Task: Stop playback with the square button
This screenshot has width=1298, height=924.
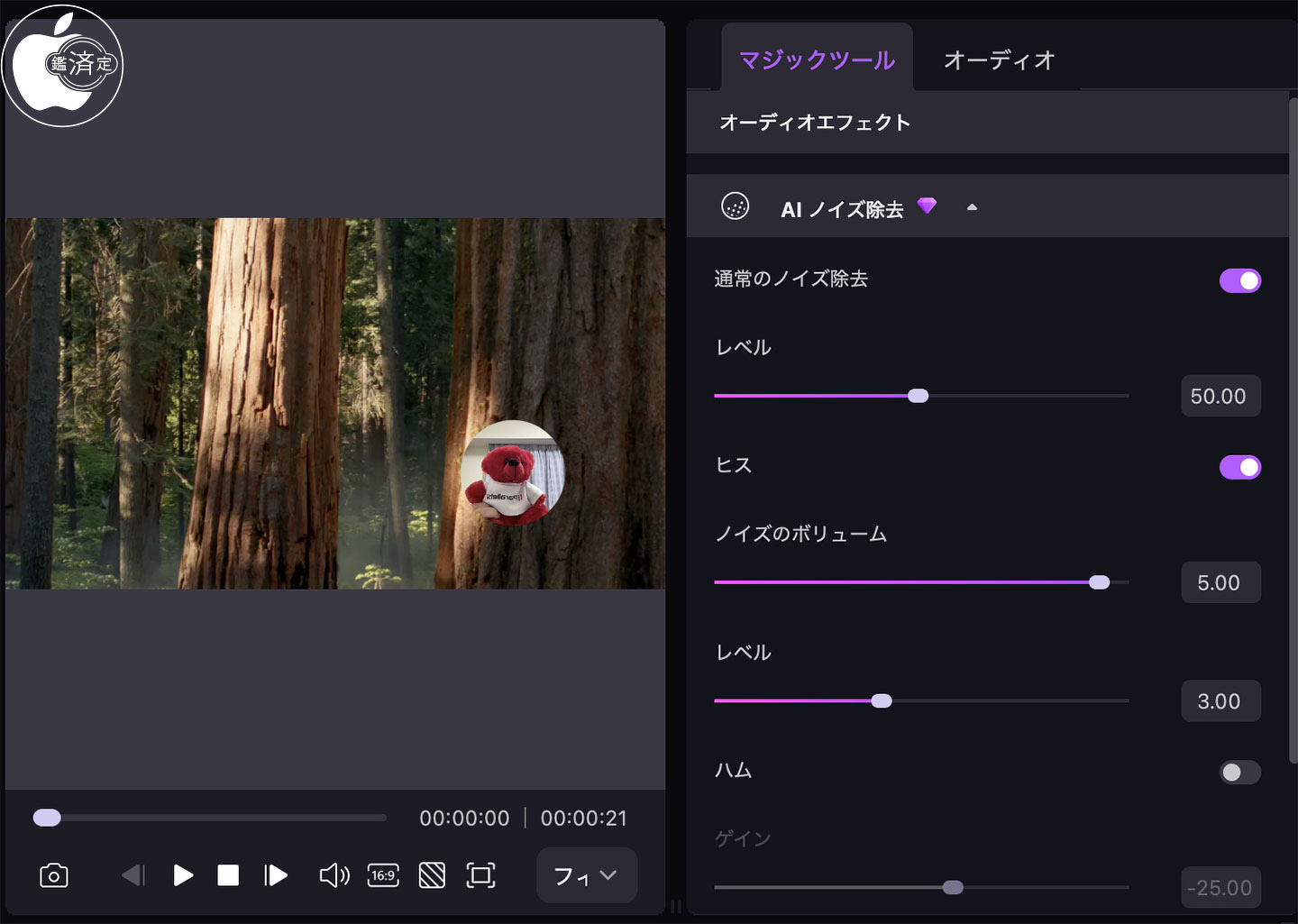Action: click(228, 875)
